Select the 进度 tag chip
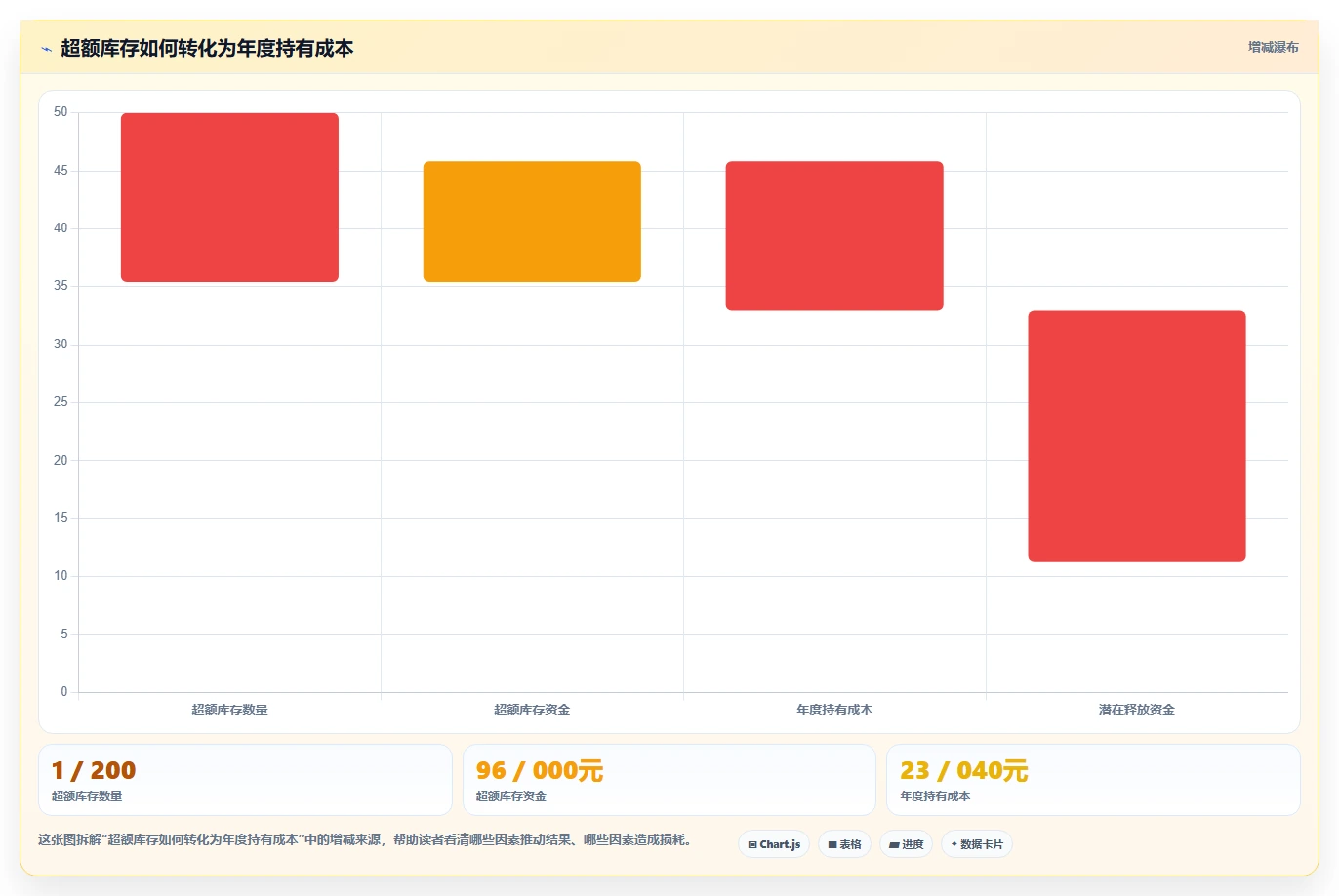Image resolution: width=1339 pixels, height=896 pixels. pyautogui.click(x=906, y=844)
